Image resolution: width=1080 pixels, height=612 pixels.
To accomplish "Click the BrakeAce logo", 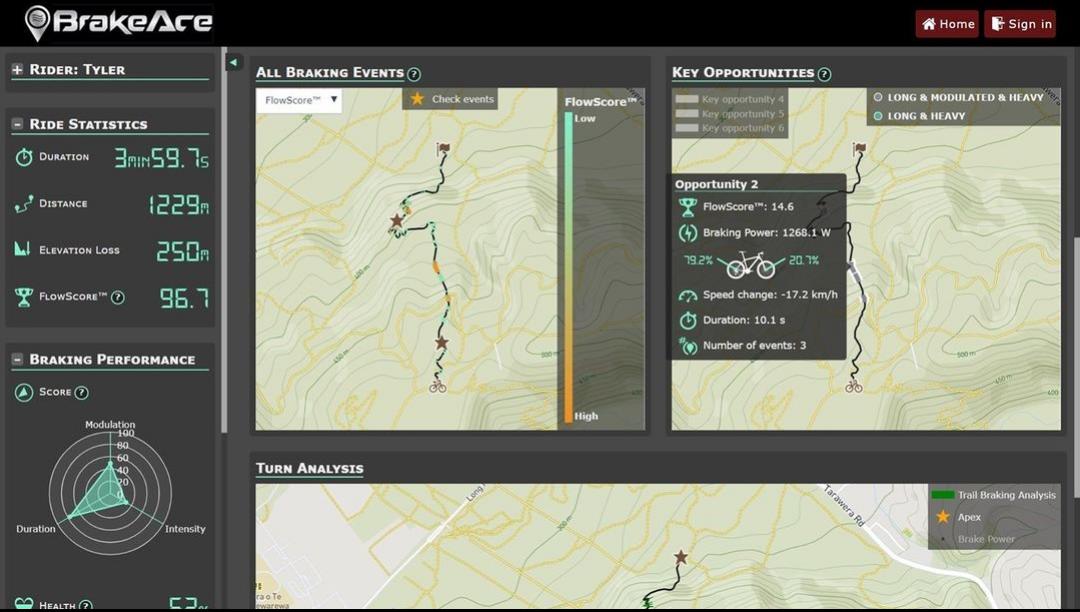I will click(118, 22).
